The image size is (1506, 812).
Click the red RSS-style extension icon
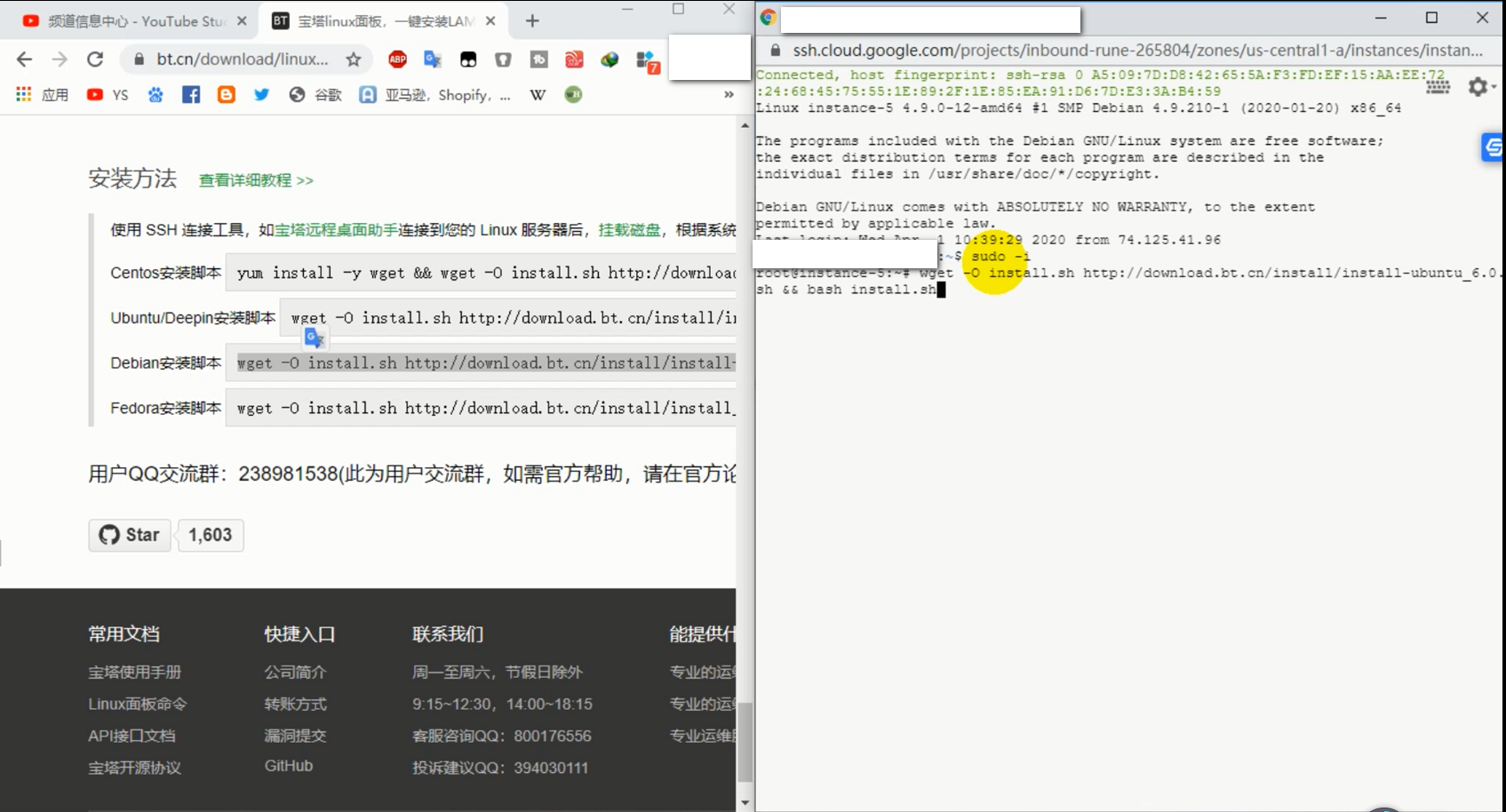click(574, 60)
